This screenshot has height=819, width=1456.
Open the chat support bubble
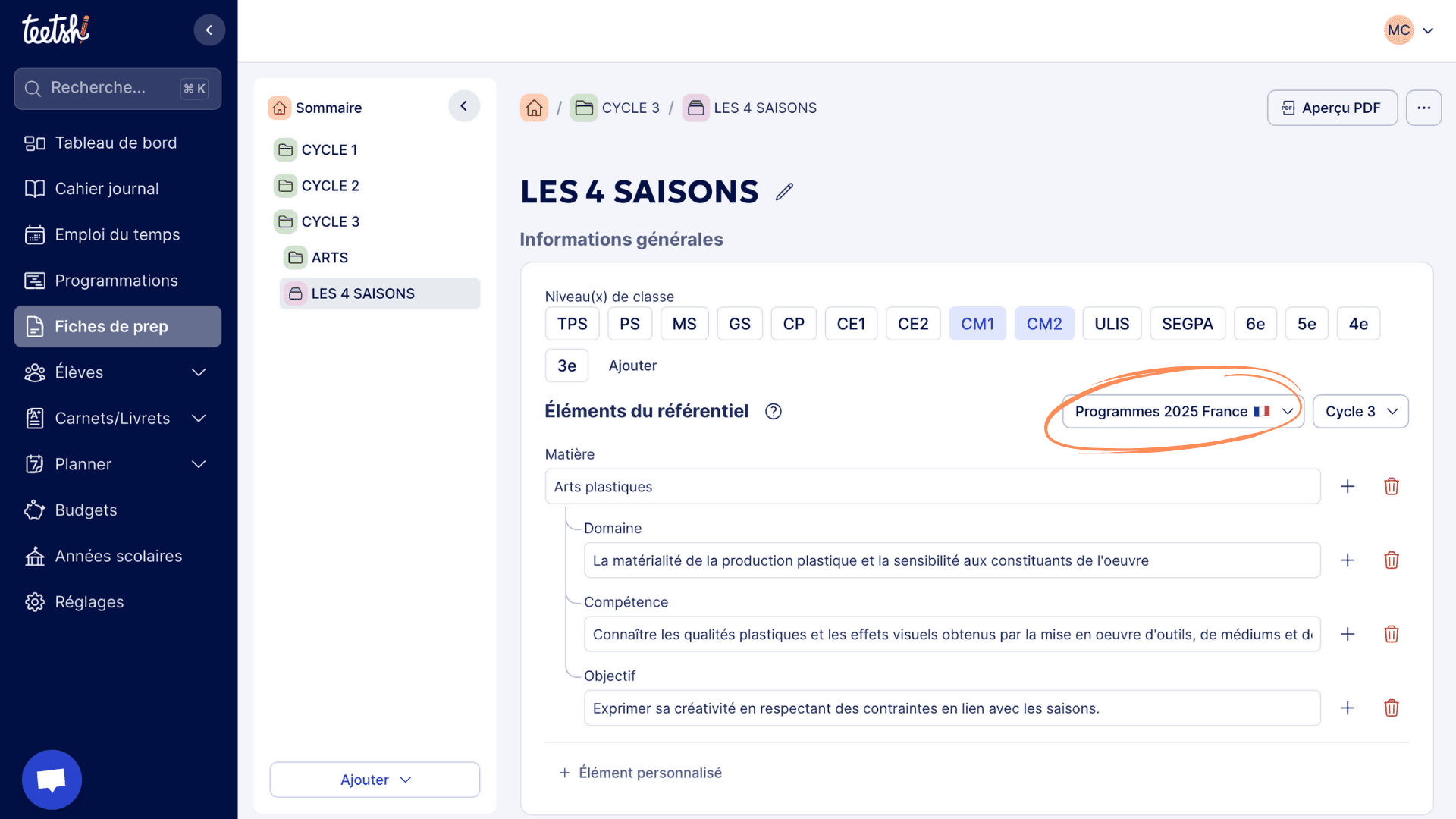click(52, 779)
